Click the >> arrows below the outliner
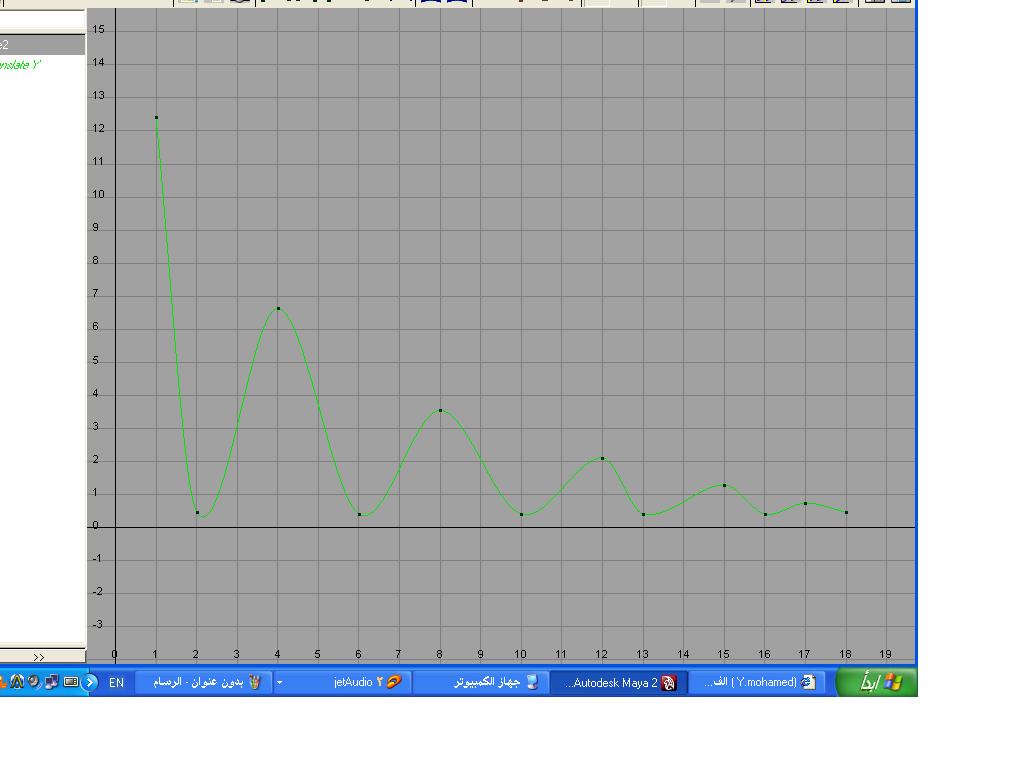The width and height of the screenshot is (1024, 768). click(x=39, y=657)
